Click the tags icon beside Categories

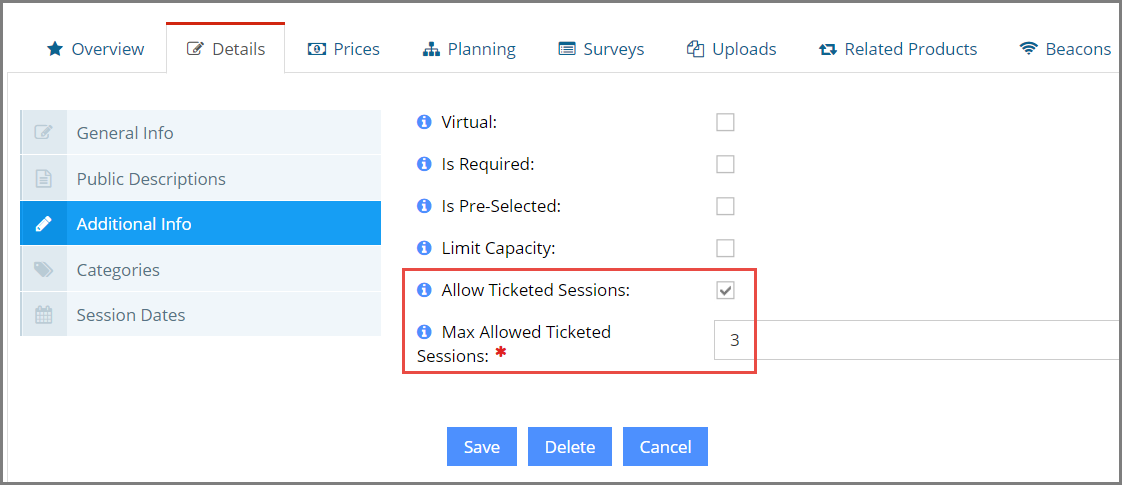(44, 270)
